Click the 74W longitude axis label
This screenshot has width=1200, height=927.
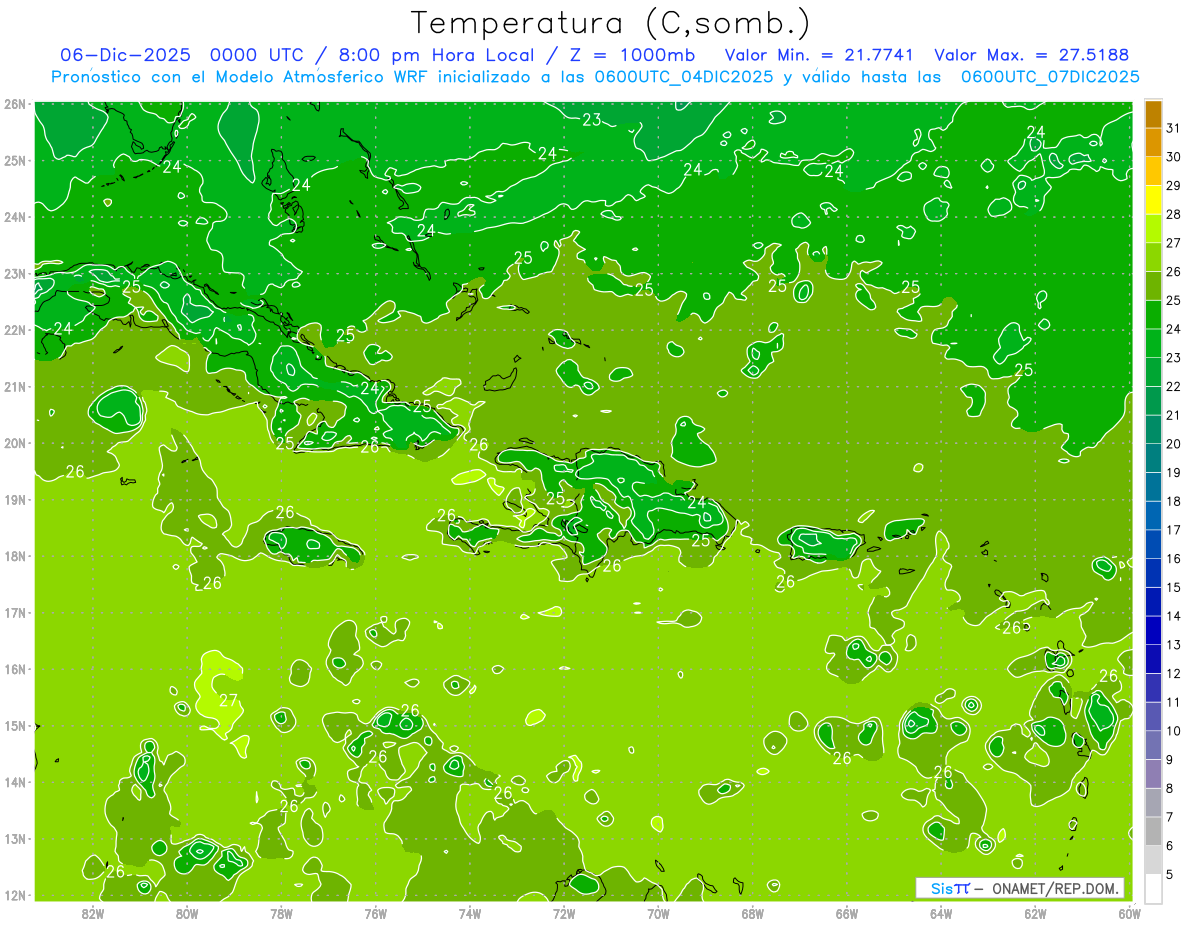click(x=470, y=913)
